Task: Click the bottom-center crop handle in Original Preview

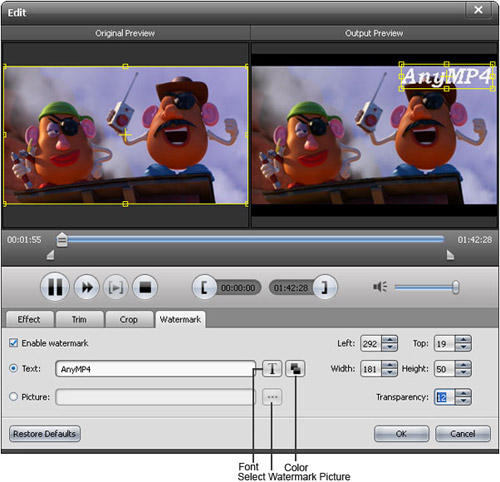Action: tap(125, 204)
